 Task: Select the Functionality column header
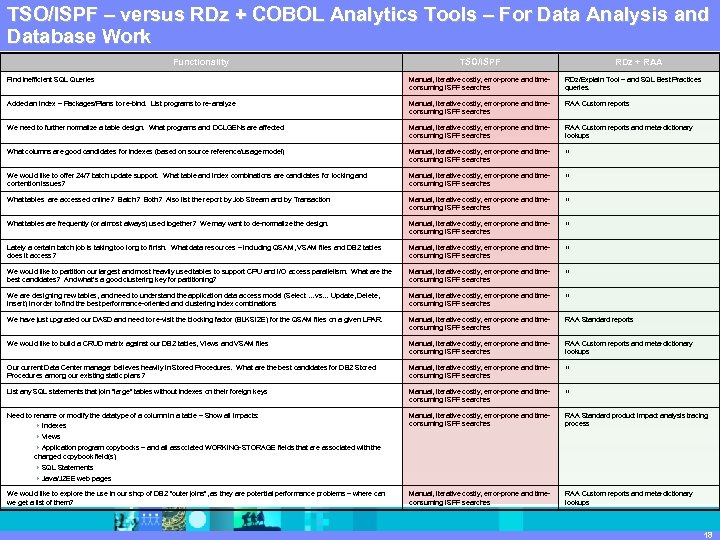(201, 62)
